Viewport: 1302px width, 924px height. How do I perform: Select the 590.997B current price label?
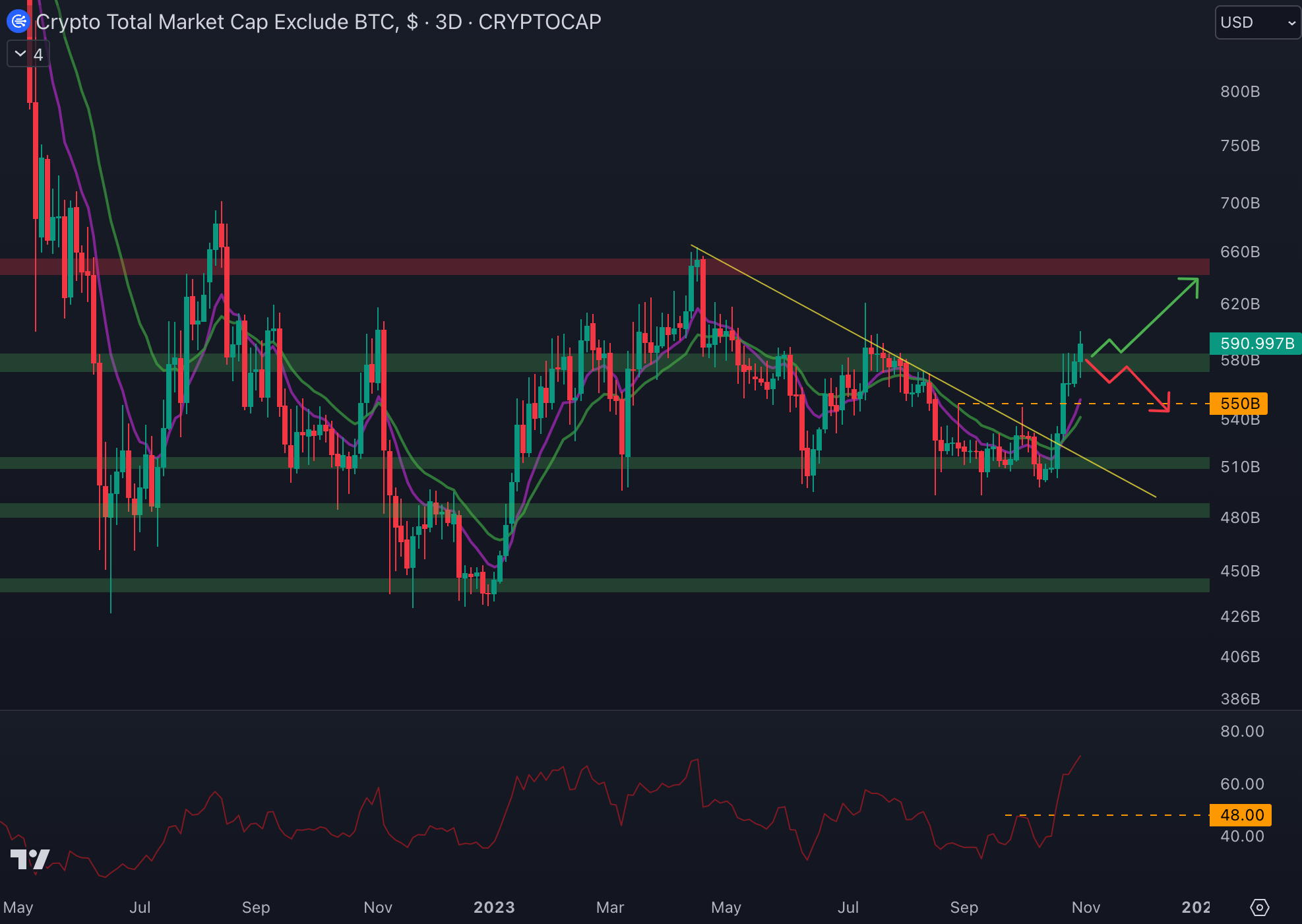[x=1256, y=344]
